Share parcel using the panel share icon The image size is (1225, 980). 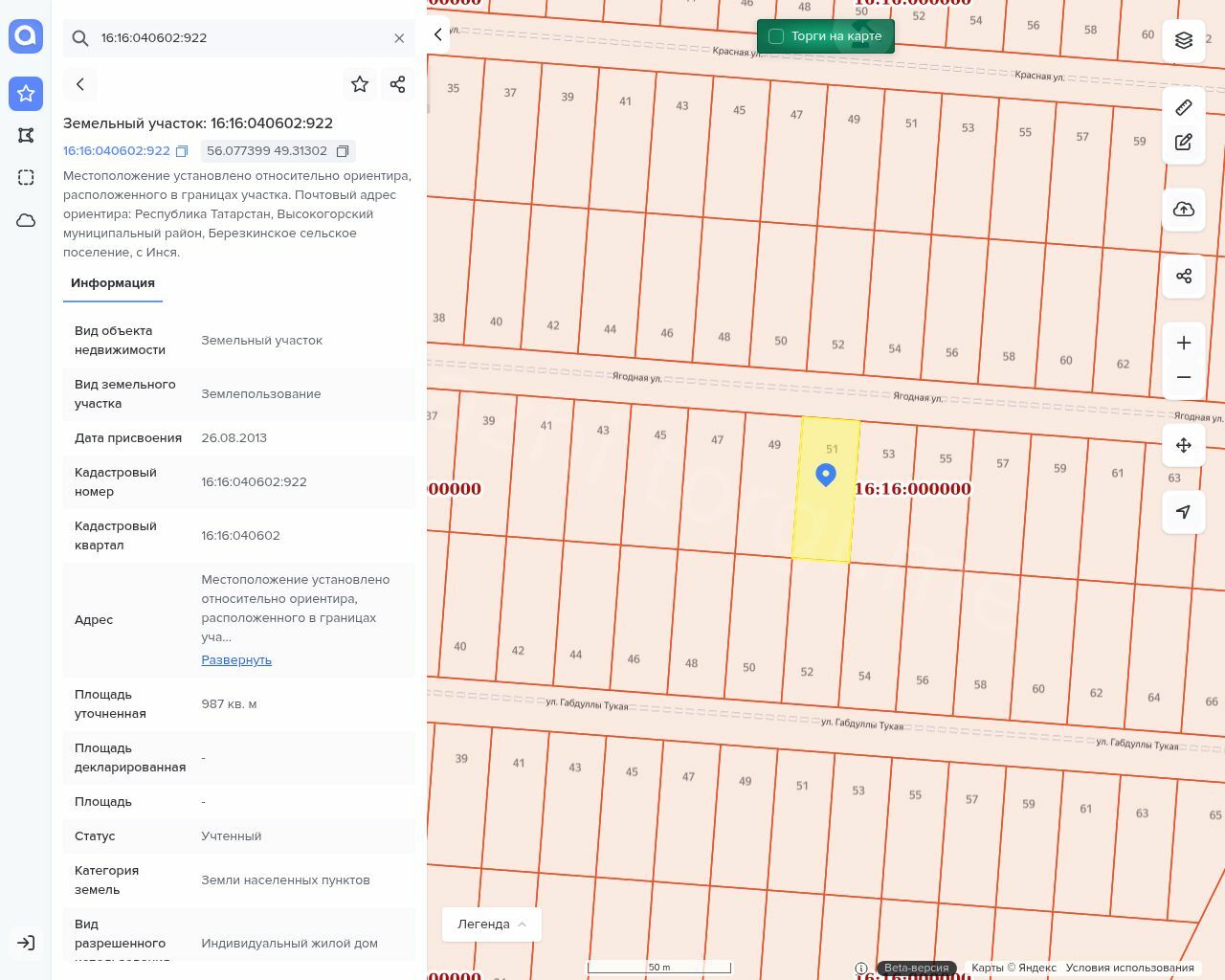tap(398, 84)
